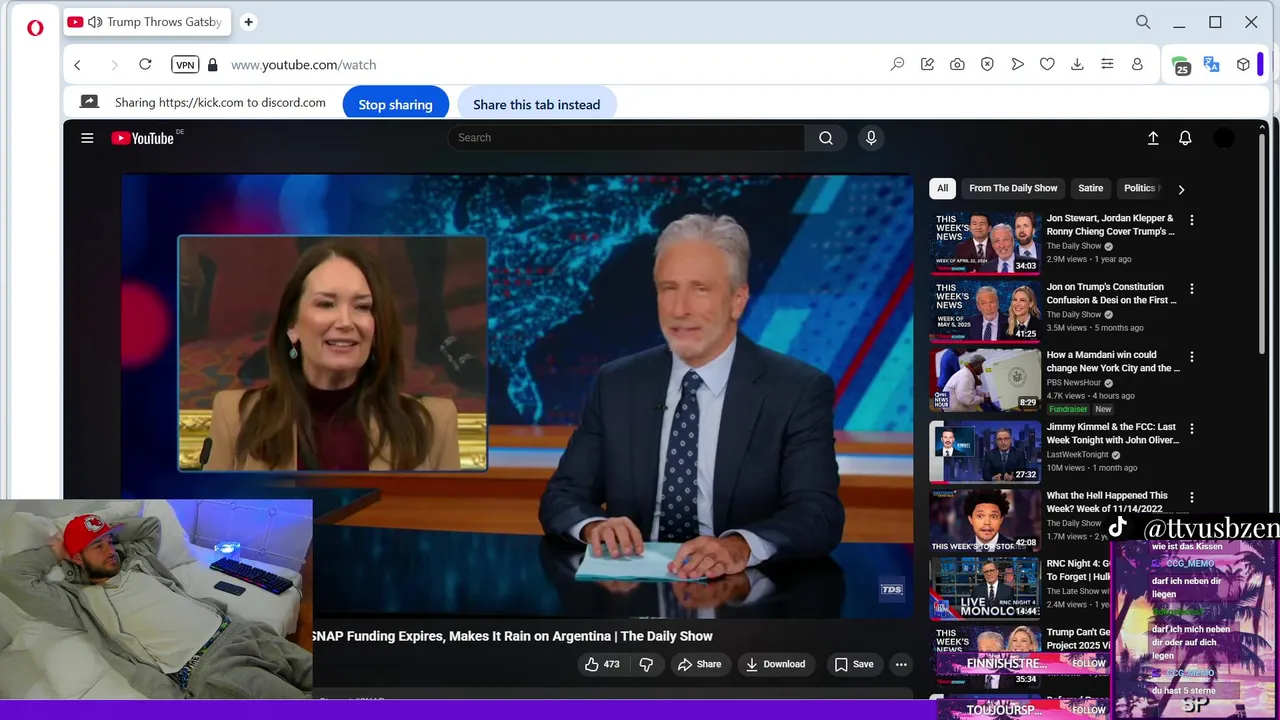Open the ad blocker shield icon
This screenshot has width=1280, height=720.
(987, 64)
